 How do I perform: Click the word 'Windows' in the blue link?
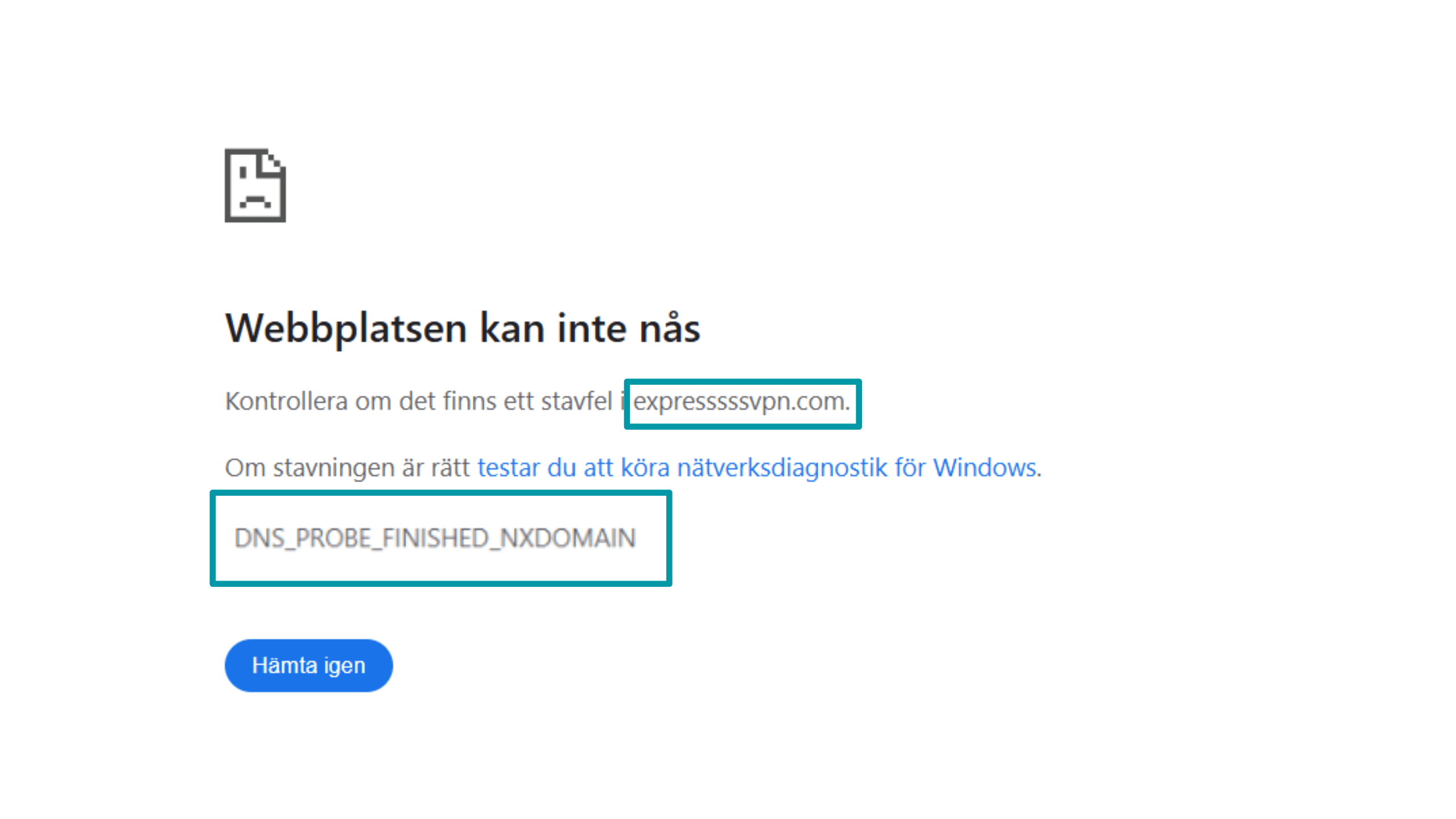pyautogui.click(x=989, y=467)
